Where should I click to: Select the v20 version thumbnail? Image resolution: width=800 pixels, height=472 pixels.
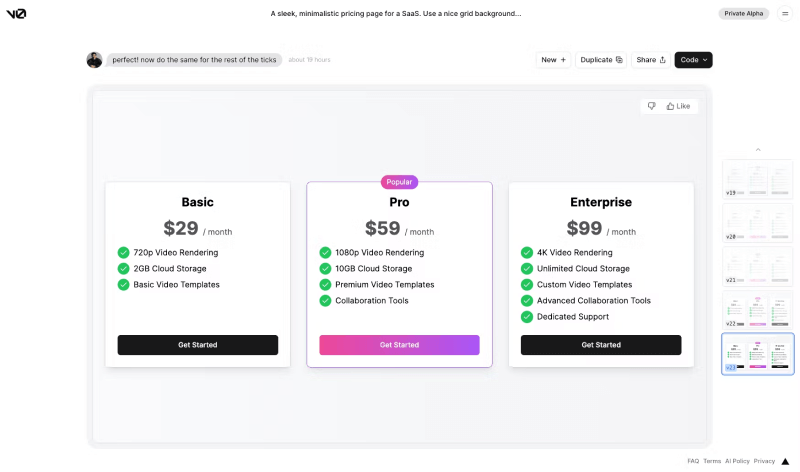(x=757, y=221)
